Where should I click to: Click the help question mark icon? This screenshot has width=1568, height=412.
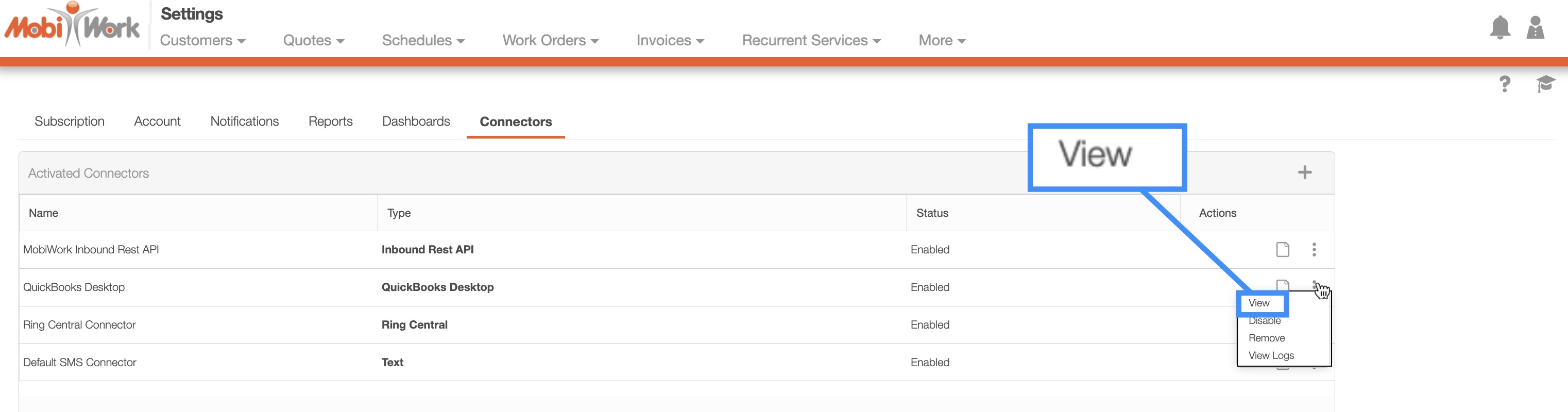(x=1504, y=84)
